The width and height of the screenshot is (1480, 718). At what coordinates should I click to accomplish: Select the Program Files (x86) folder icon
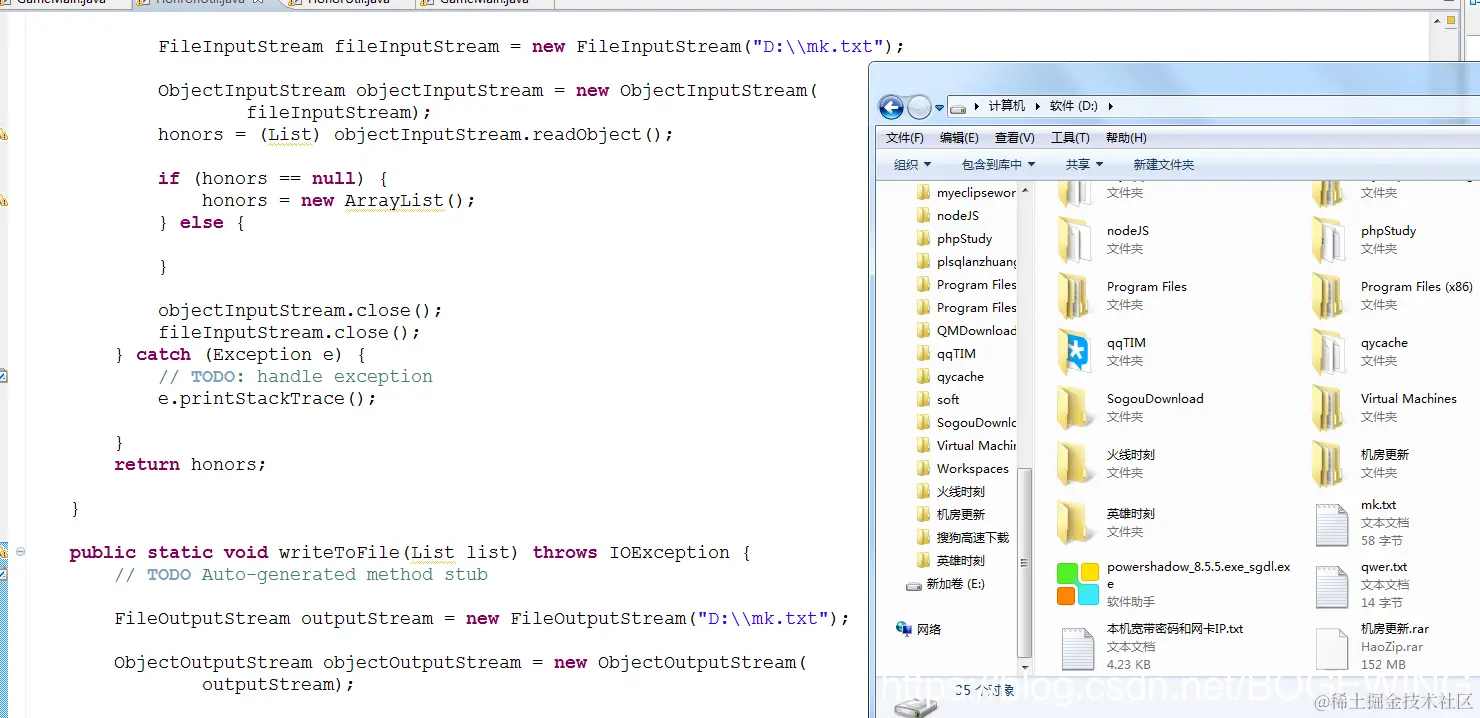tap(1330, 295)
